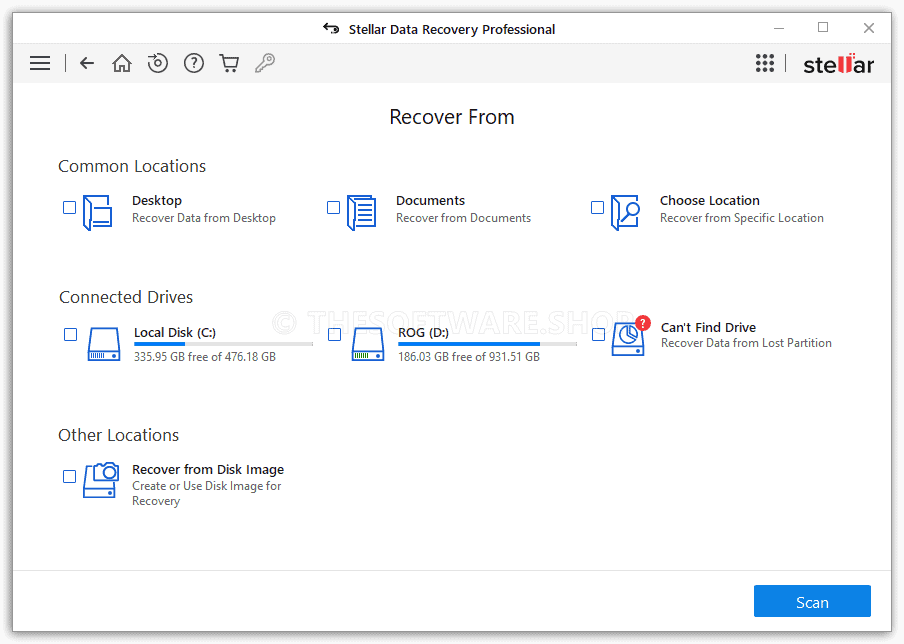Click the 'Choose Location' label
Viewport: 904px width, 644px height.
(710, 201)
